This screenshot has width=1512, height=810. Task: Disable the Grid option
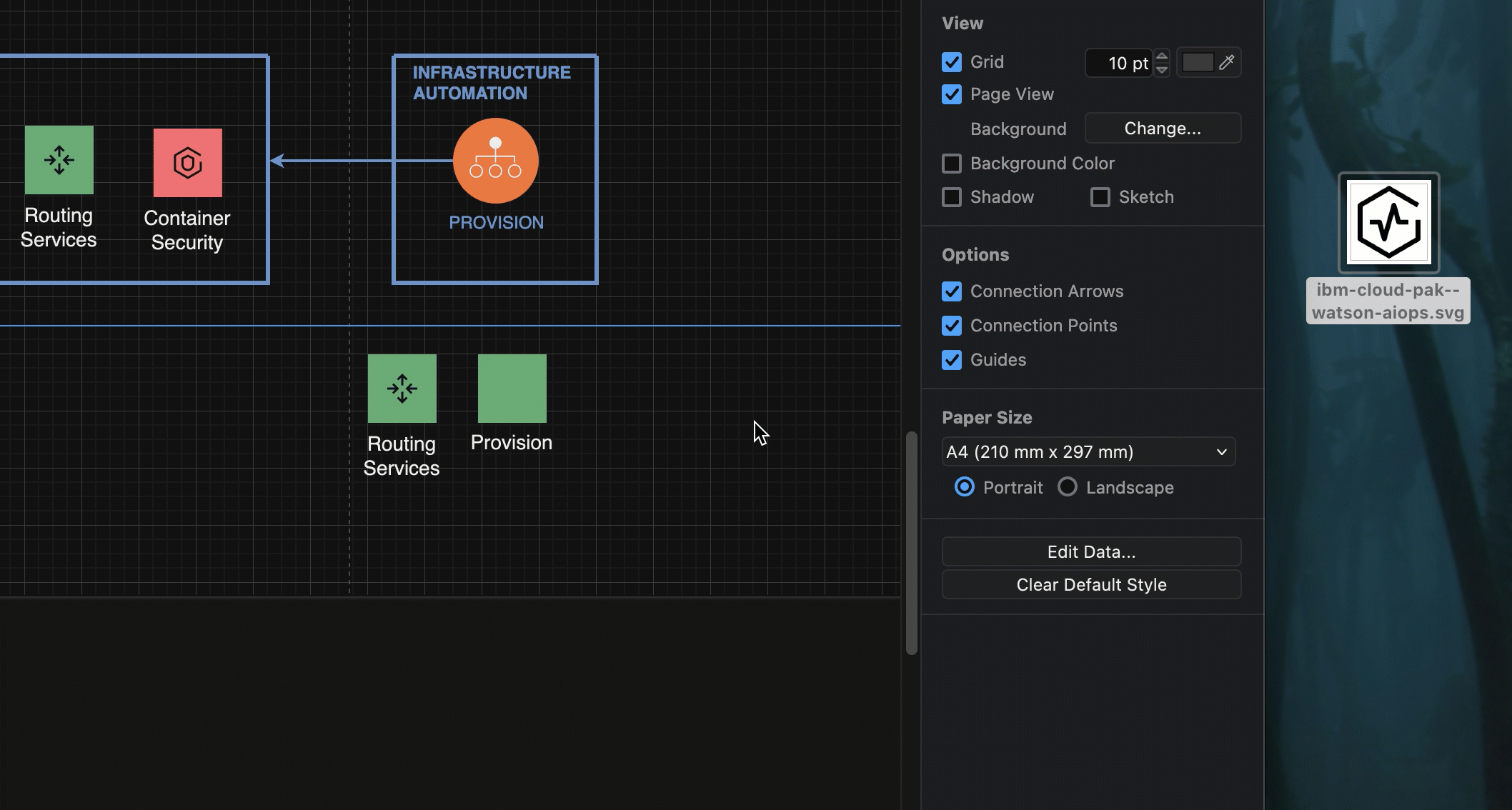[951, 62]
